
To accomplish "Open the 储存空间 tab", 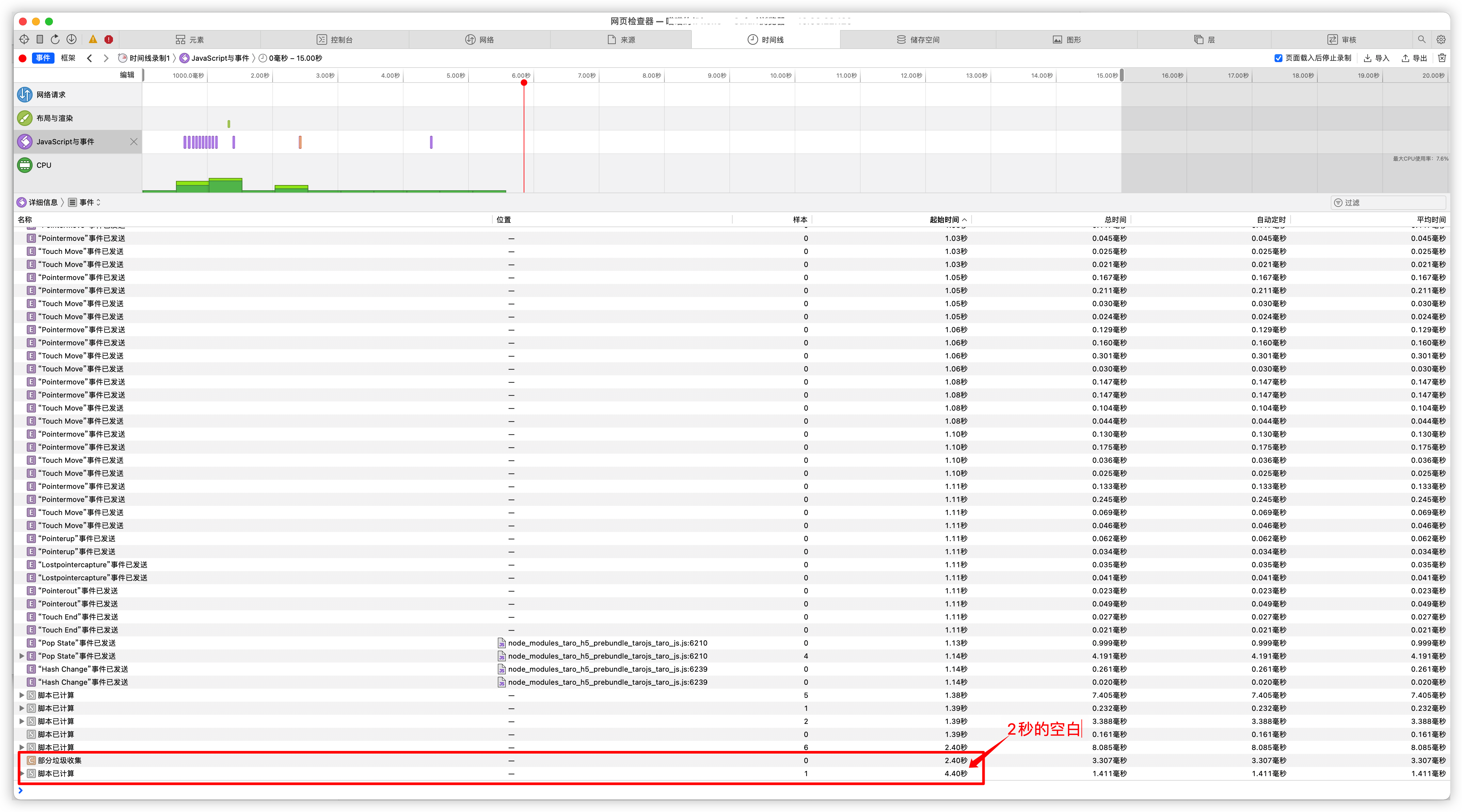I will (918, 40).
